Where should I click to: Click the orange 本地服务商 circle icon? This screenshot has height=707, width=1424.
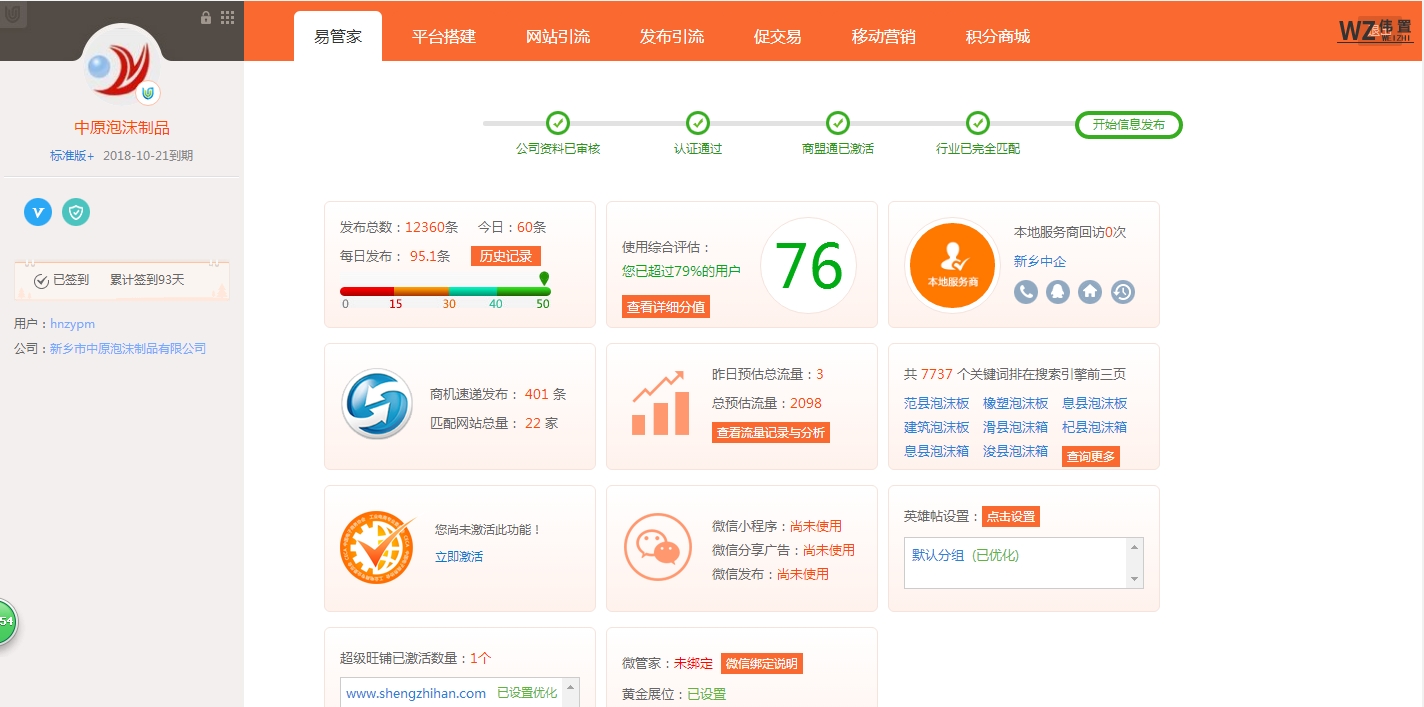point(952,265)
